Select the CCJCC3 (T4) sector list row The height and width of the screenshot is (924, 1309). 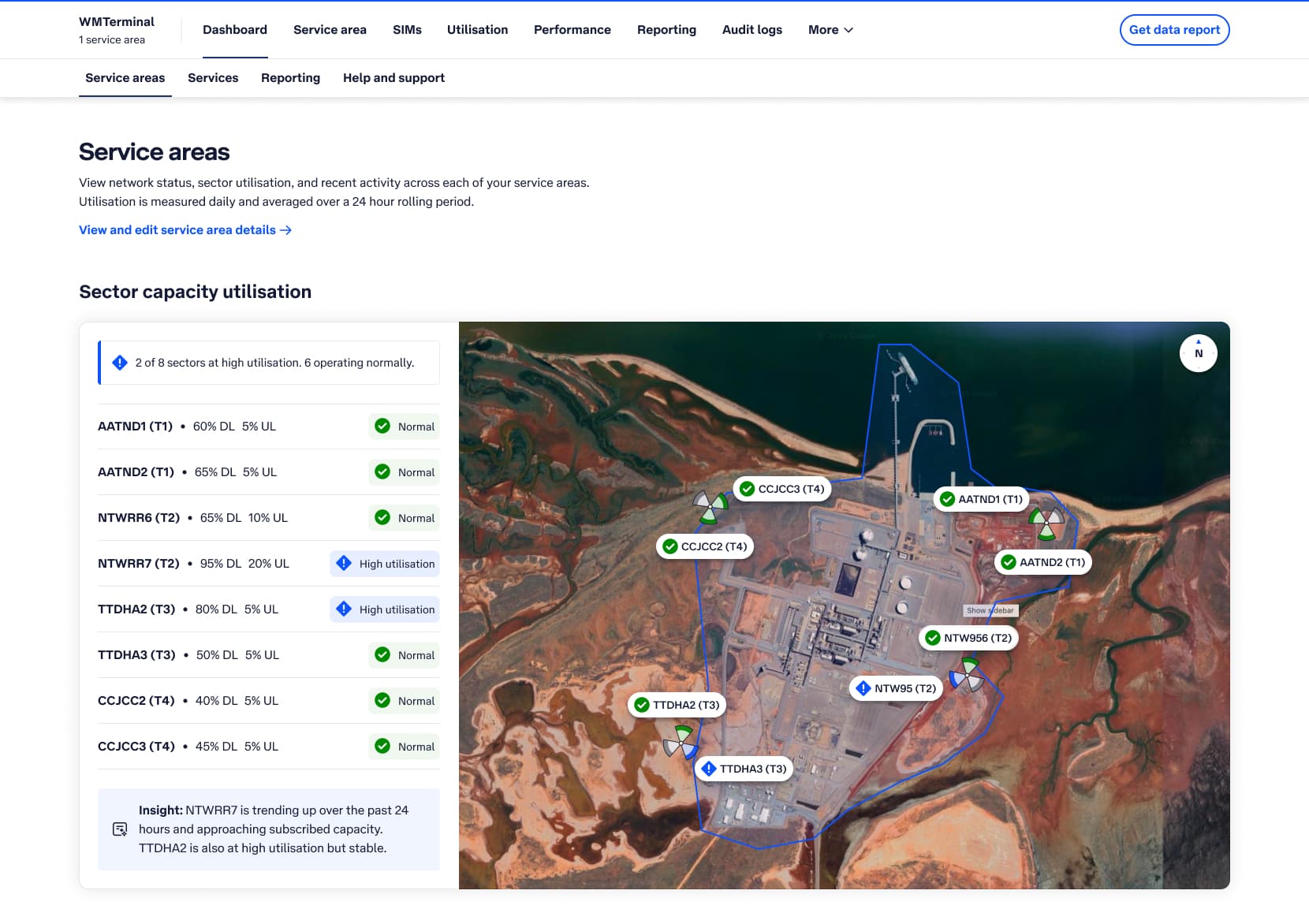(x=268, y=747)
